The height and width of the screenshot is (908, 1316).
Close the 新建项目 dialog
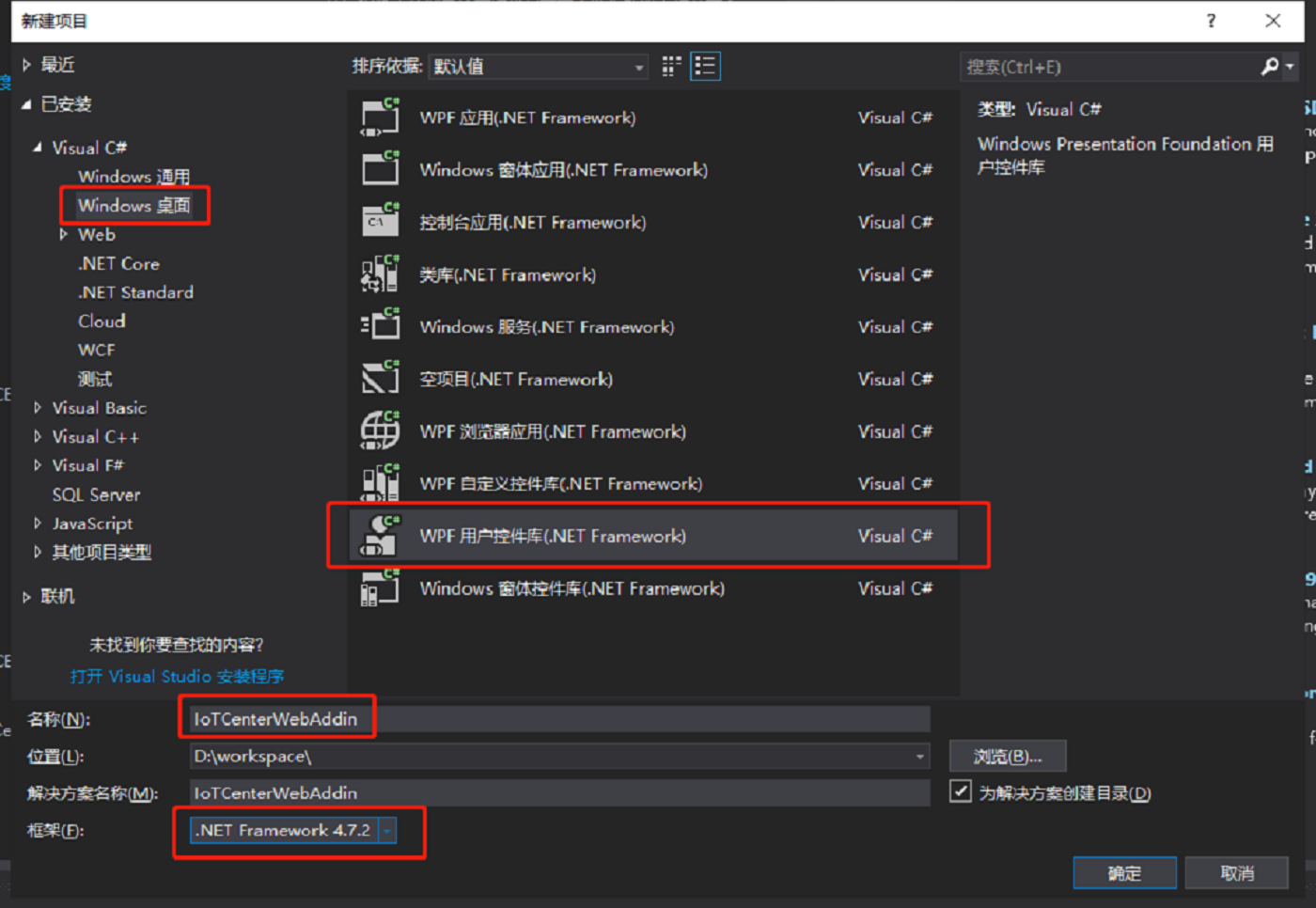tap(1273, 21)
